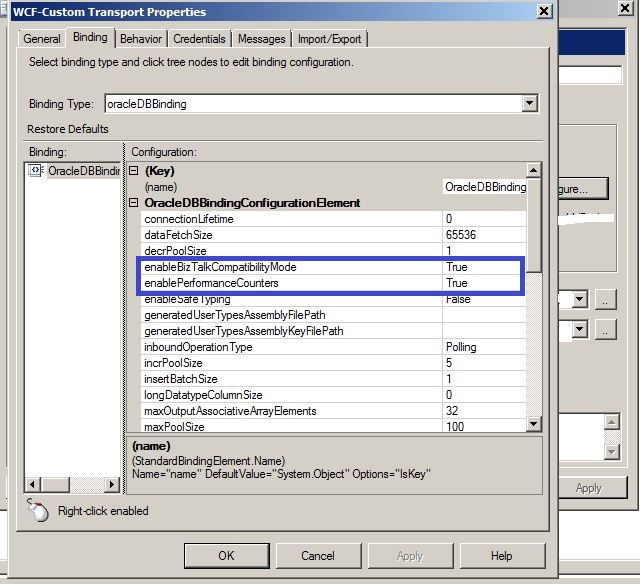The image size is (640, 584).
Task: Open the upper dropdown in background window
Action: click(x=579, y=300)
